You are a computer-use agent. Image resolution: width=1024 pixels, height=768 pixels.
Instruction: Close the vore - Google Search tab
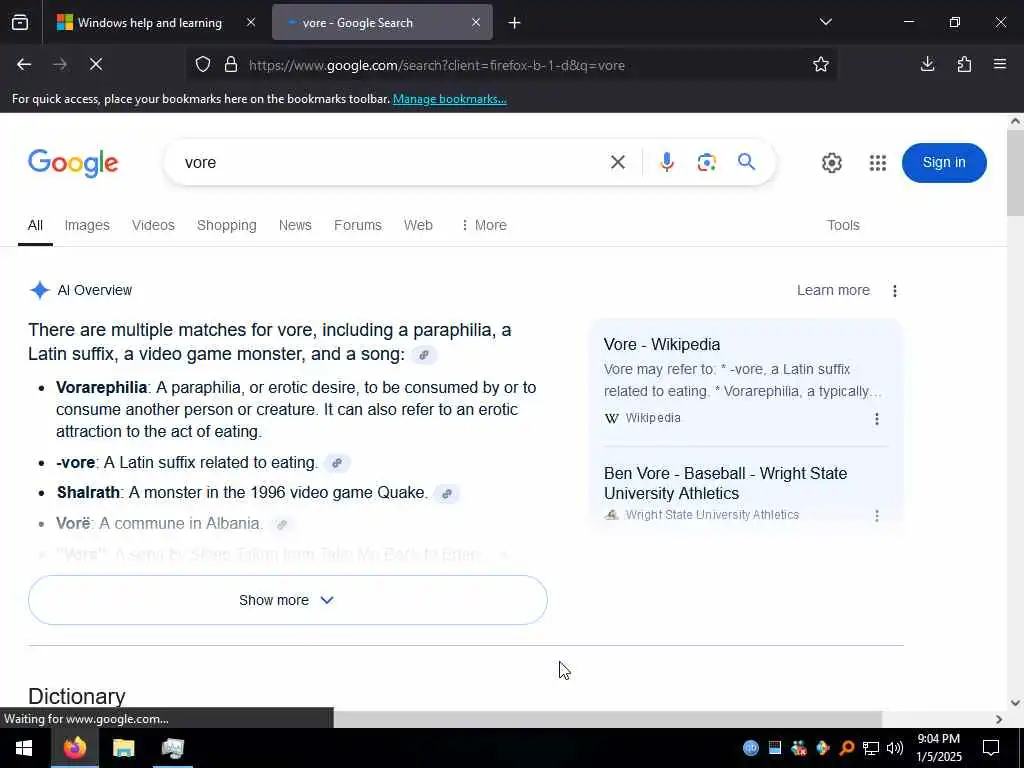click(x=476, y=23)
